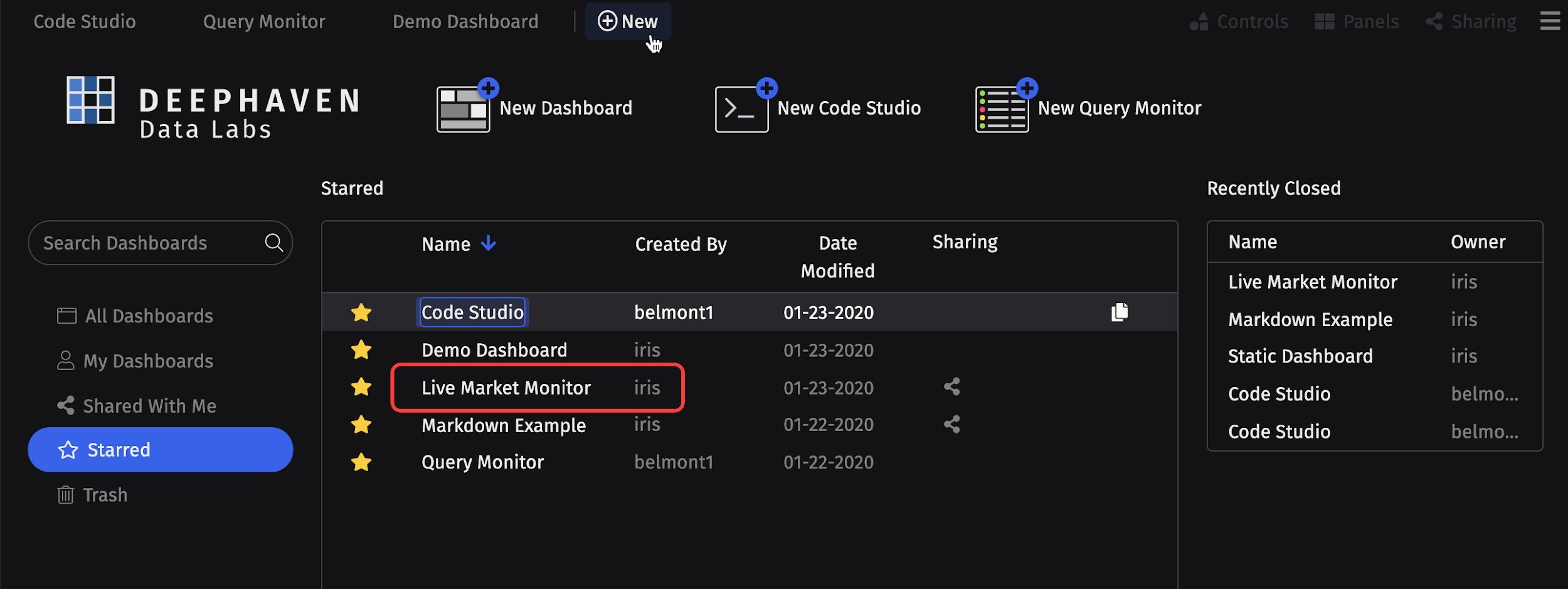
Task: Click the Deephaven logo icon
Action: pos(90,100)
